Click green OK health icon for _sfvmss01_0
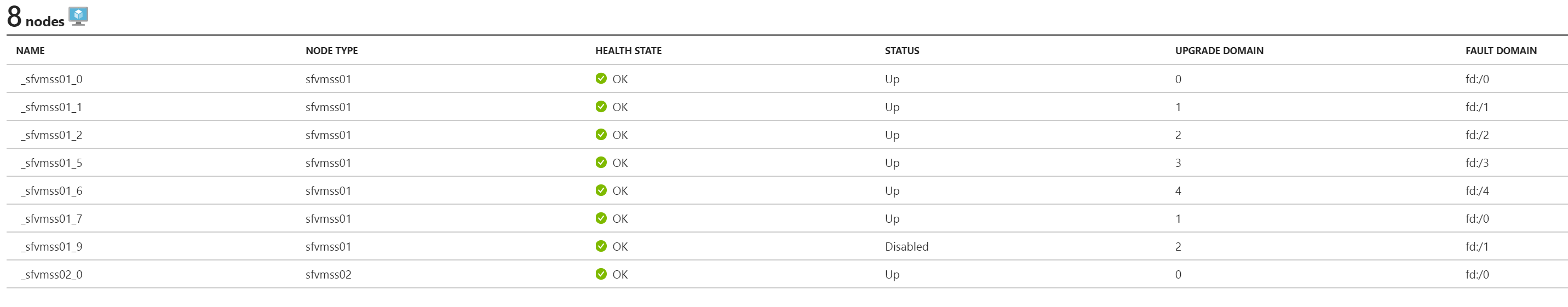The width and height of the screenshot is (1568, 307). click(x=601, y=78)
